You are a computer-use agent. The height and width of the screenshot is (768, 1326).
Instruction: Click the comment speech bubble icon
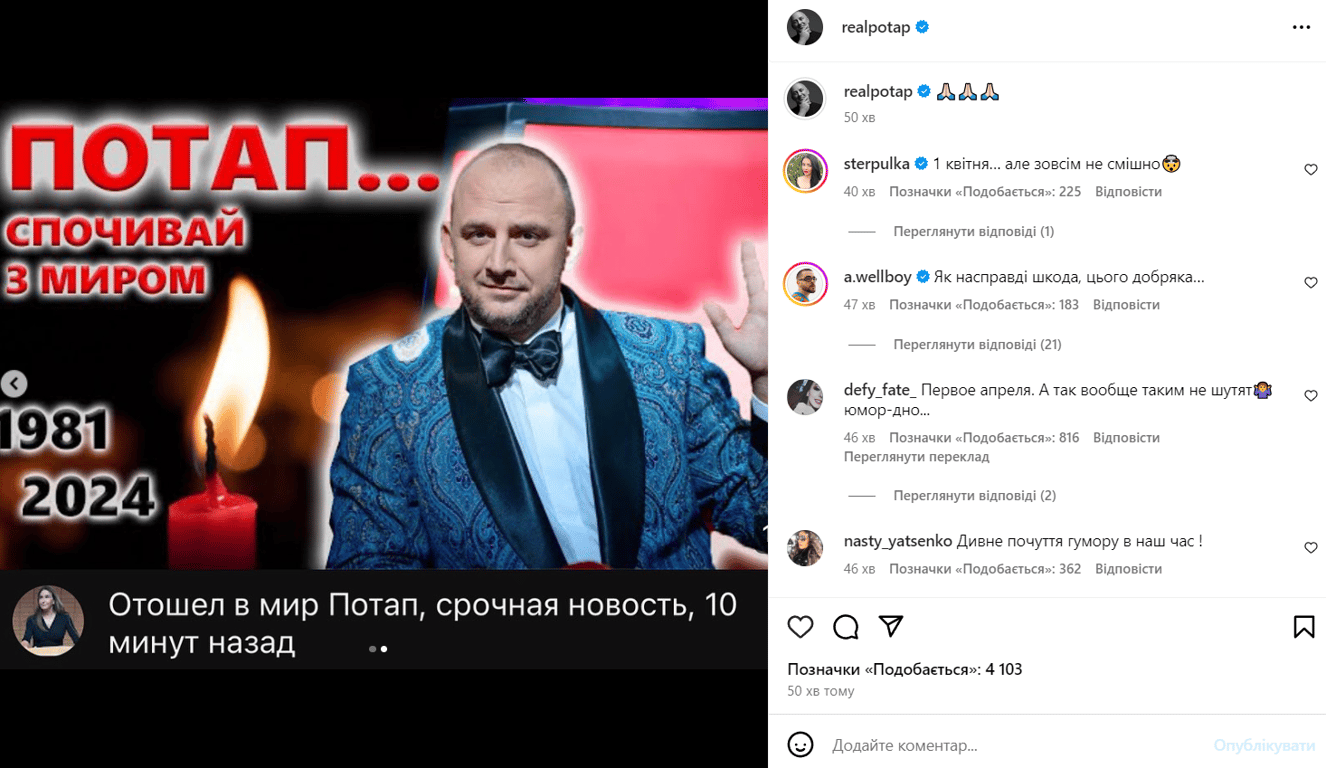[846, 627]
